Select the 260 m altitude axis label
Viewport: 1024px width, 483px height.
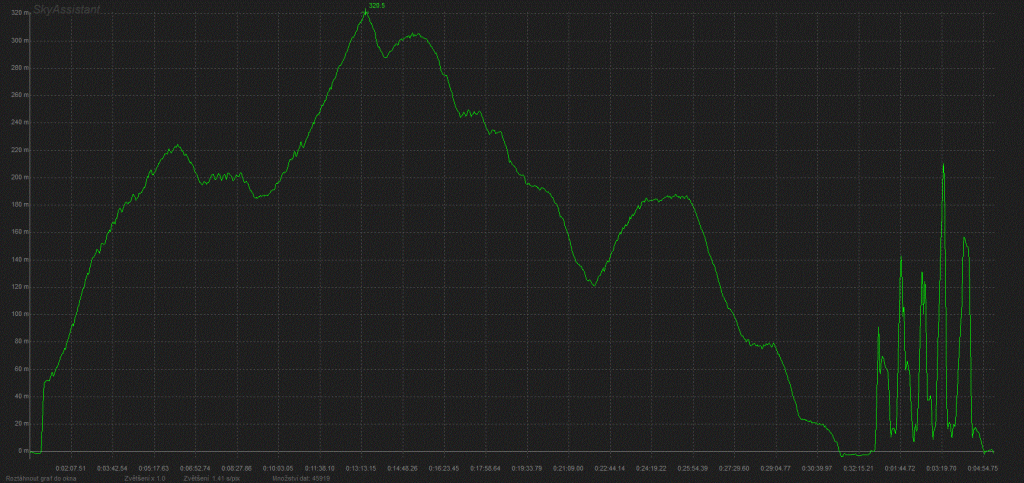17,95
